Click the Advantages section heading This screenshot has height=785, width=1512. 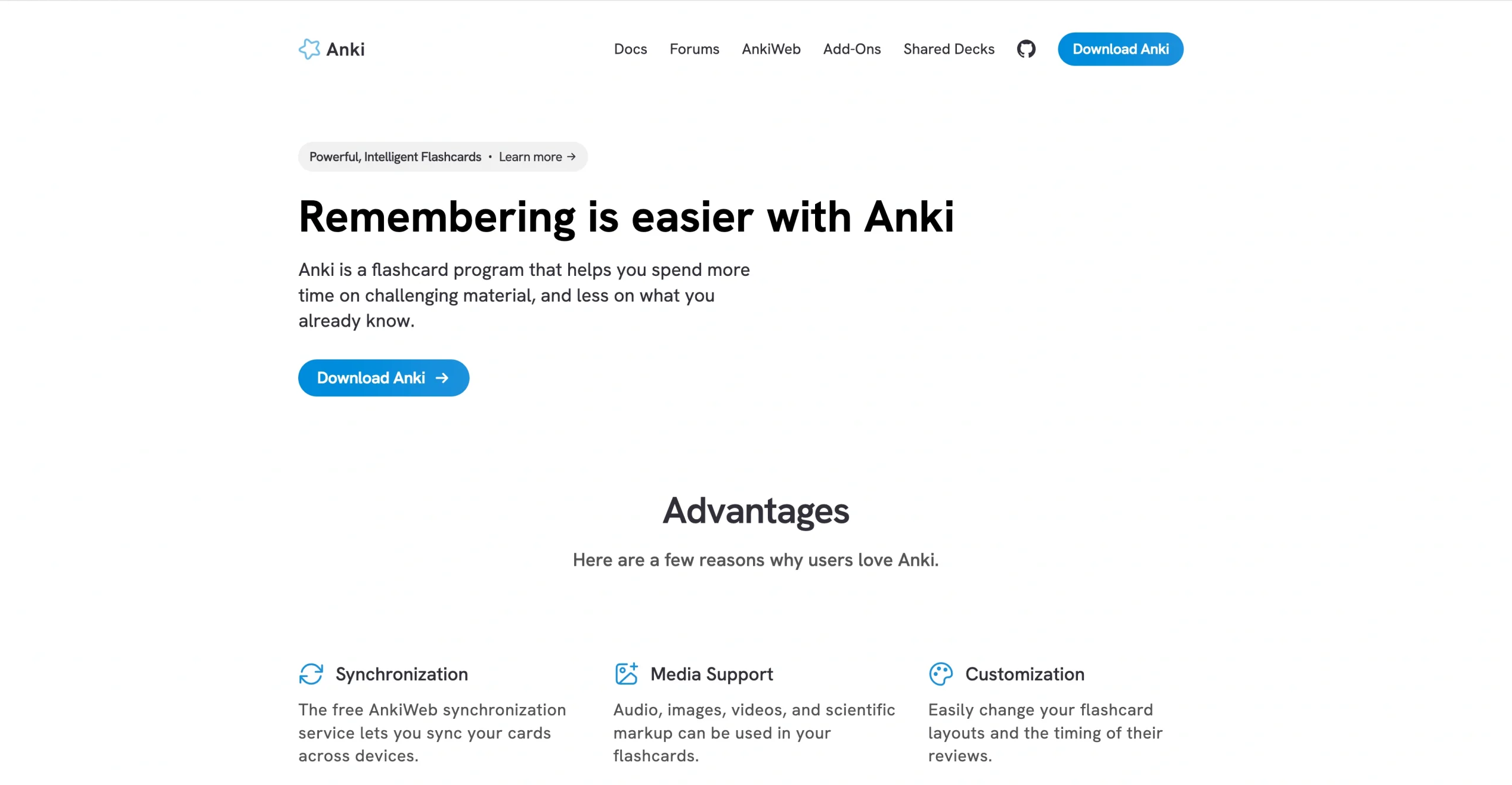[756, 510]
